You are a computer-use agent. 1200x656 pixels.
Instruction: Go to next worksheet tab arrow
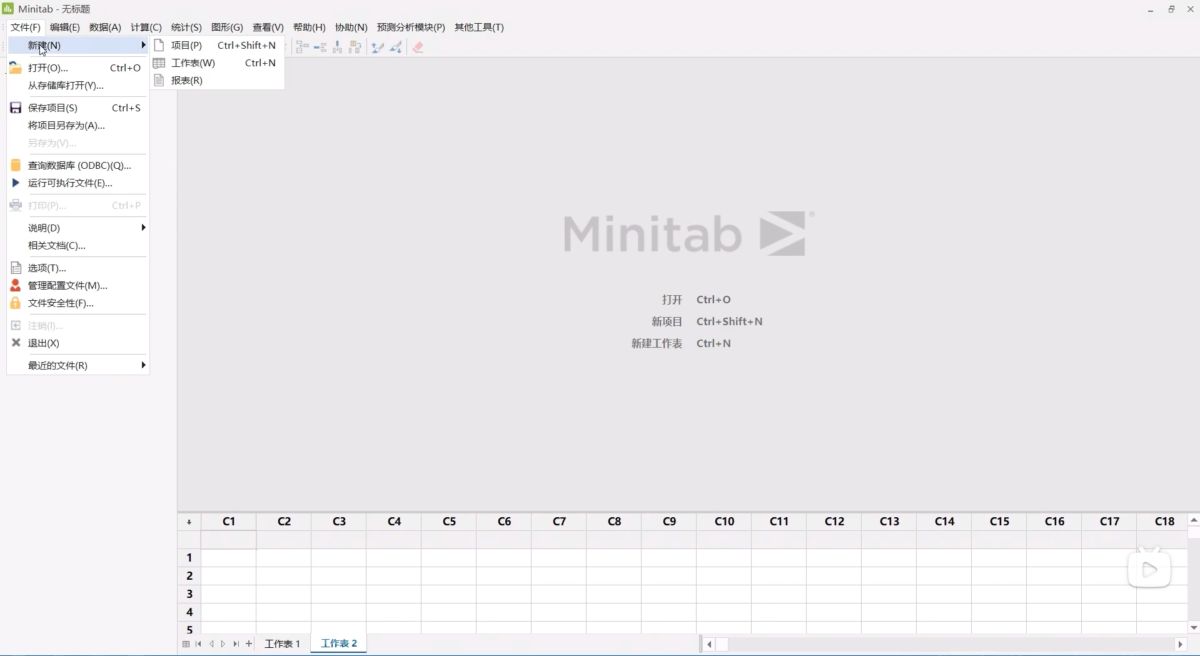point(223,644)
